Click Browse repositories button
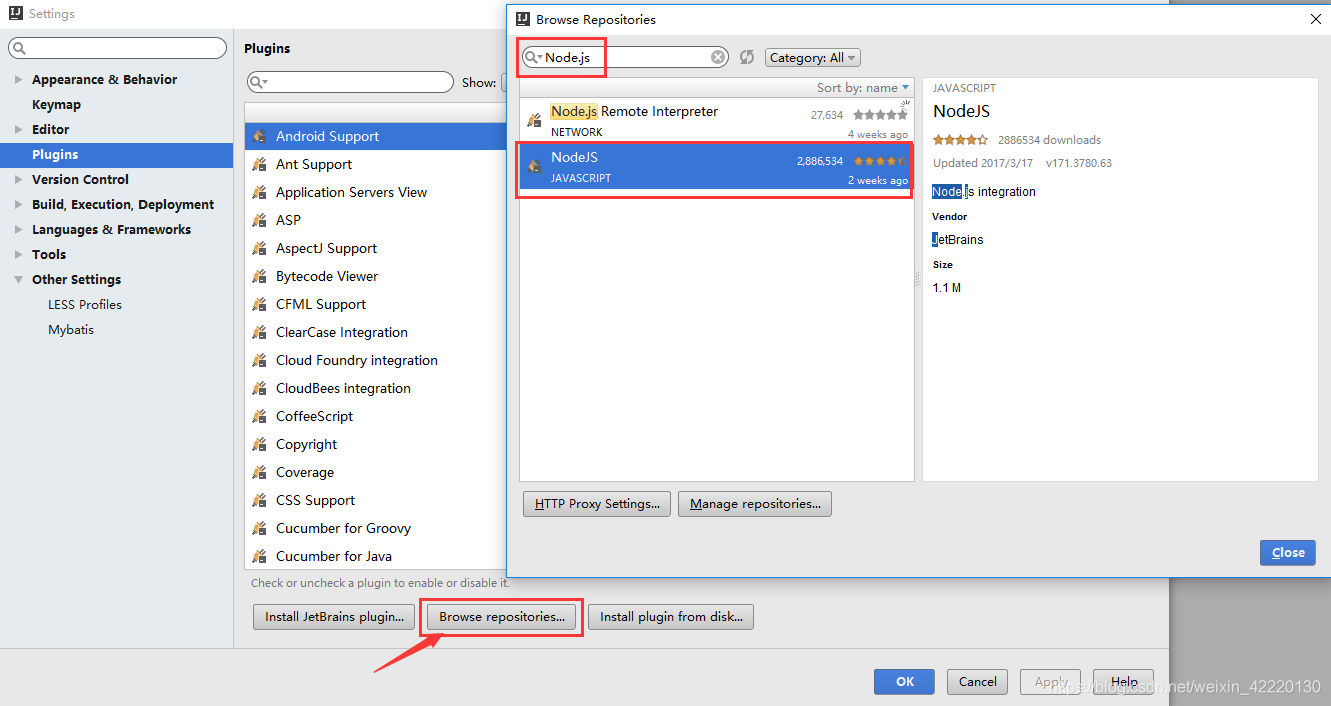Screen dimensions: 1331x706 (x=502, y=617)
